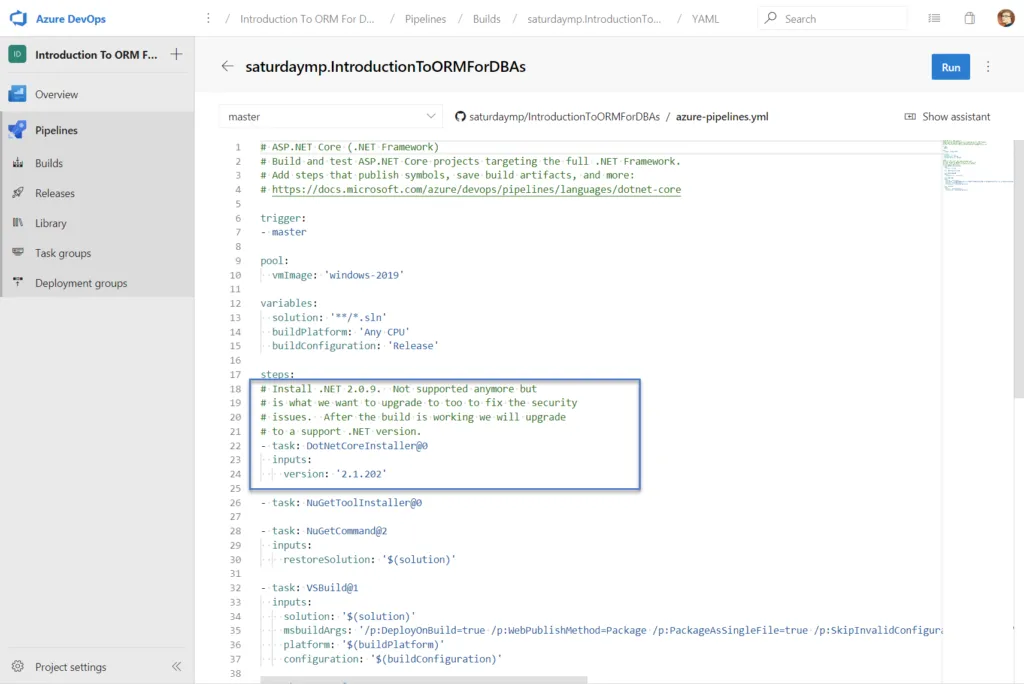Click the "buildPlatform: 'Any CPU'" line
Viewport: 1024px width, 684px height.
(340, 332)
